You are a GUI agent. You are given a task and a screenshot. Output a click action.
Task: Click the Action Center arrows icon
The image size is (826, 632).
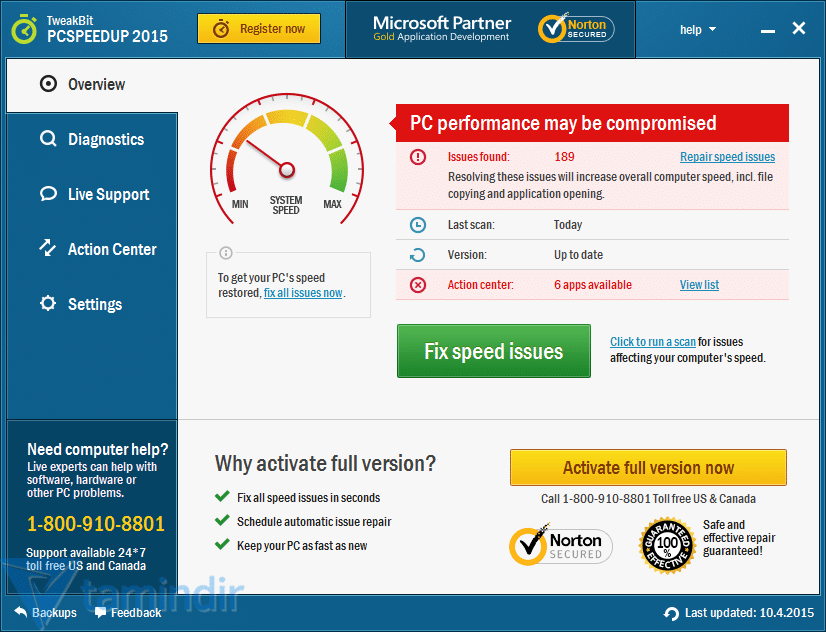click(x=48, y=248)
